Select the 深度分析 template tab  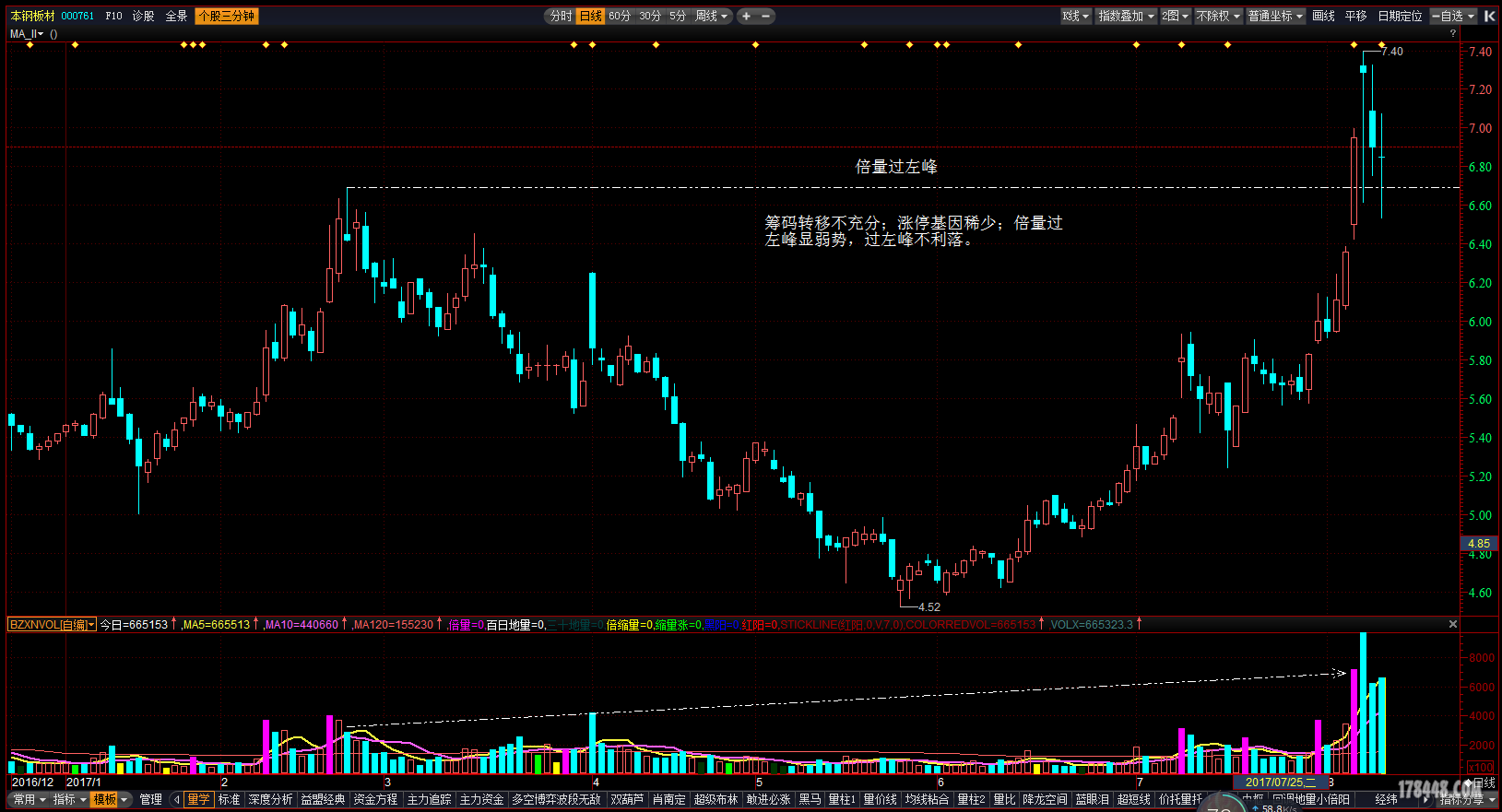(270, 799)
